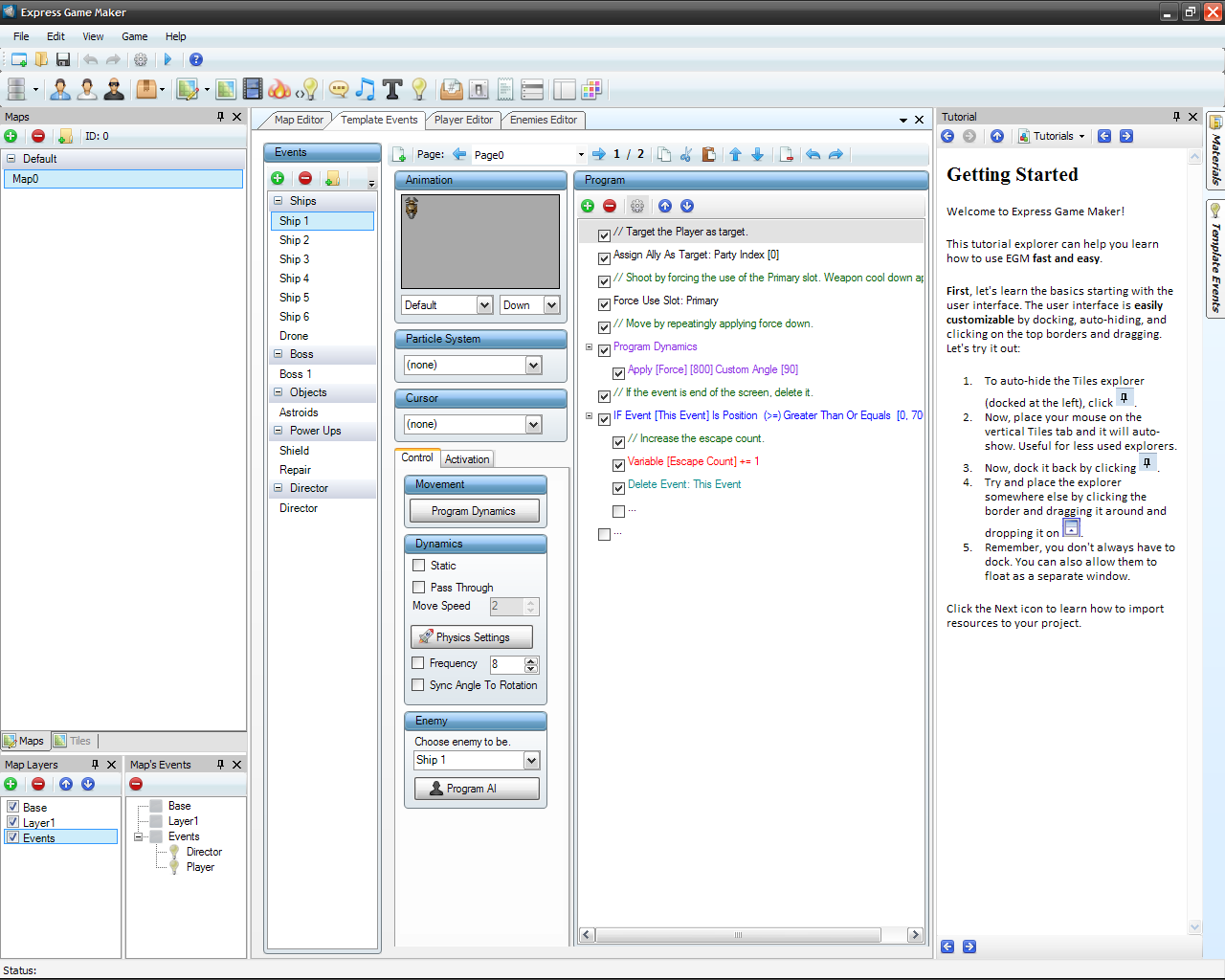Uncheck 'Variable [Escape Count] += 1' command
This screenshot has width=1225, height=980.
click(x=618, y=465)
